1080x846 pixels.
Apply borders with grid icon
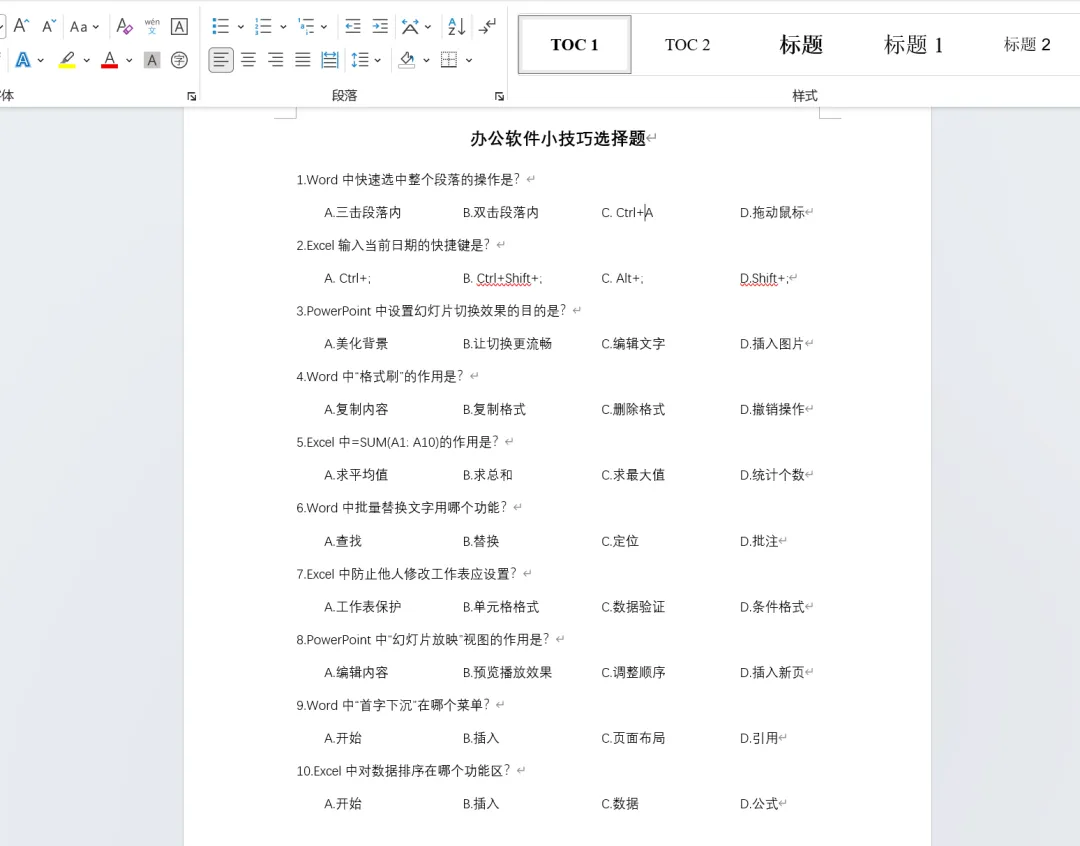tap(449, 60)
